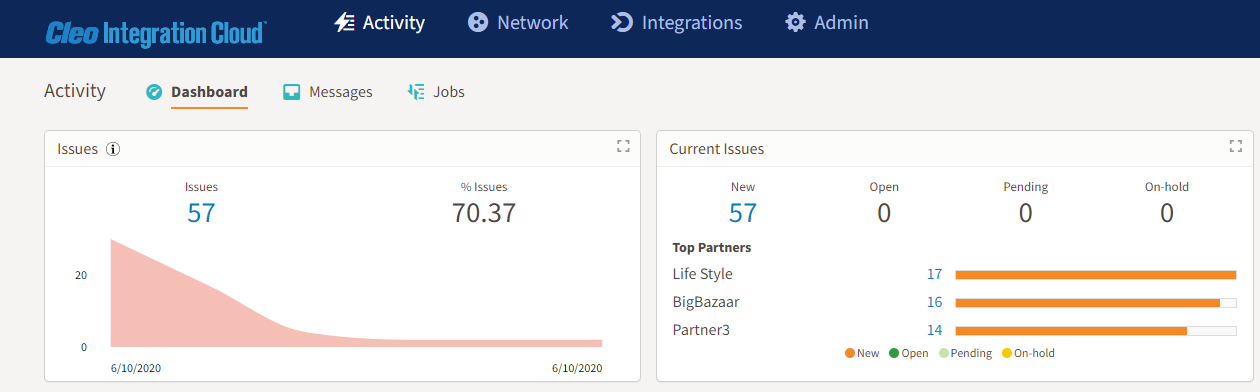
Task: Switch to the Jobs tab
Action: point(436,92)
